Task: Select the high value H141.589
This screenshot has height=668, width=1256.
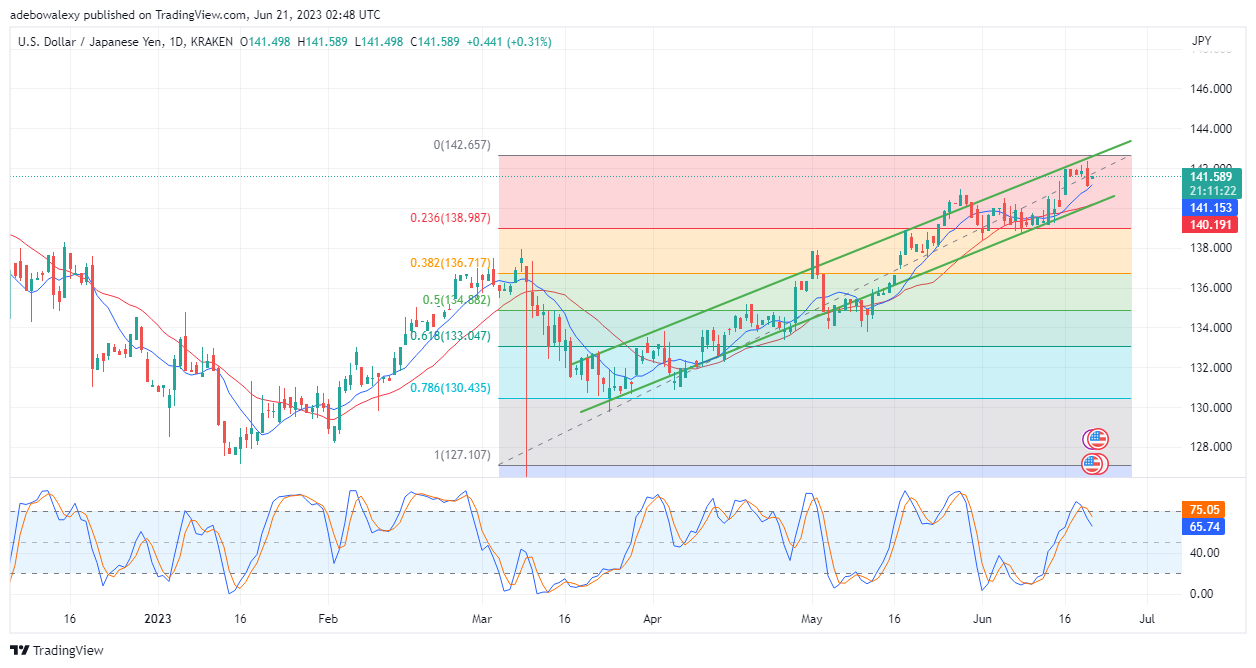Action: (x=324, y=42)
